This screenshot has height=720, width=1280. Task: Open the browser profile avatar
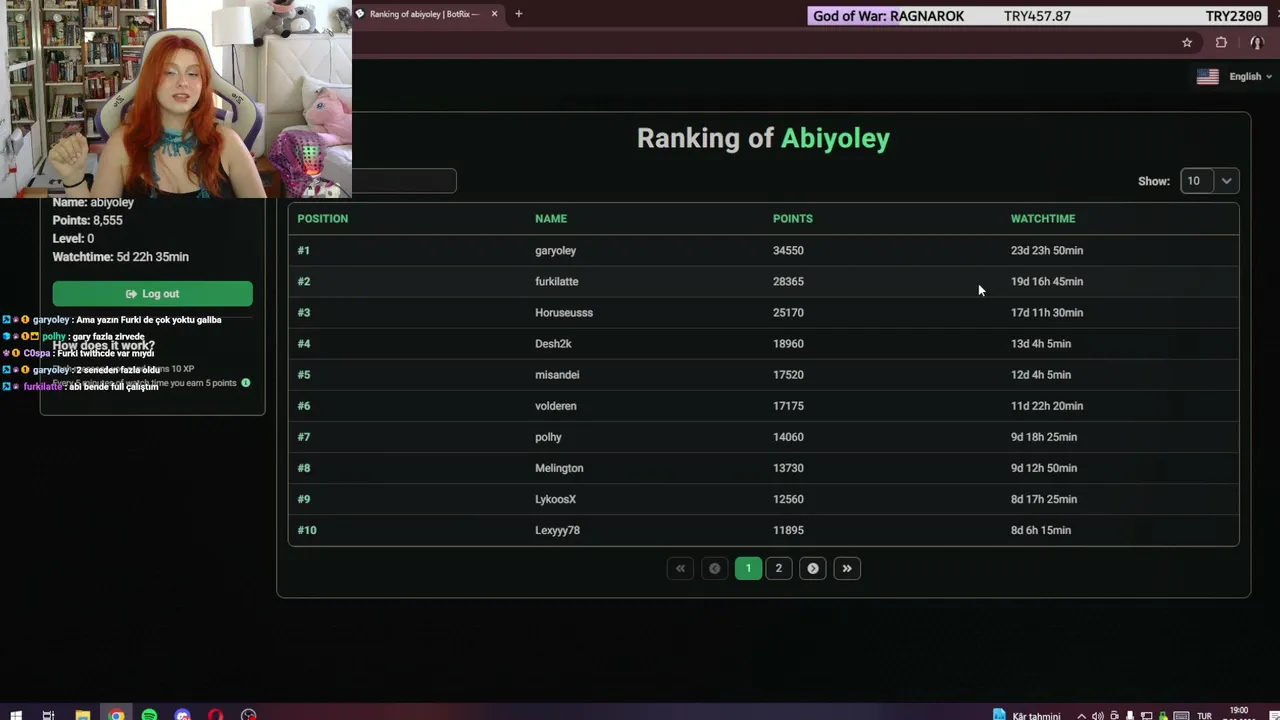click(x=1257, y=43)
